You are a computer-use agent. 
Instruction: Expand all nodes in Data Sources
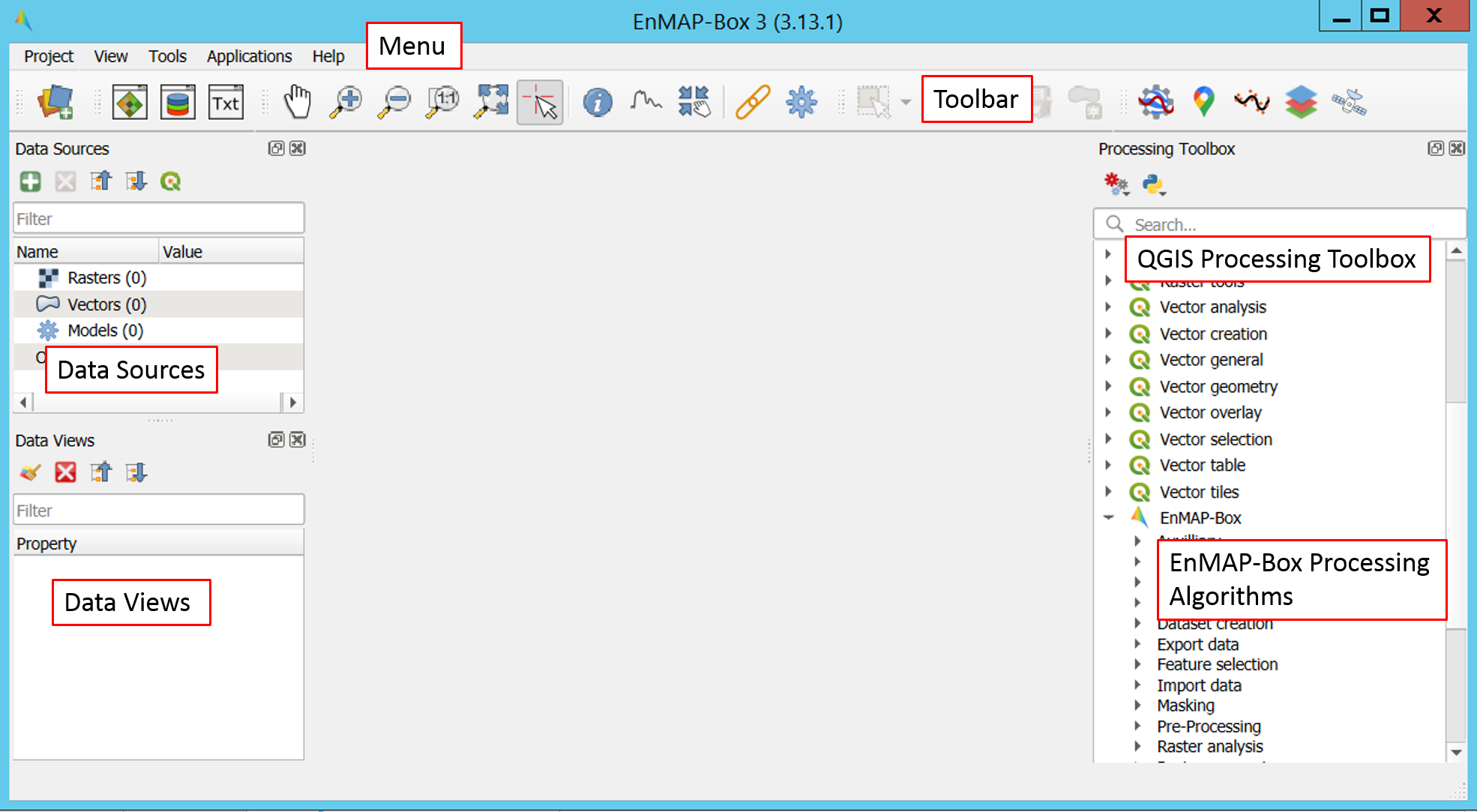(x=136, y=181)
